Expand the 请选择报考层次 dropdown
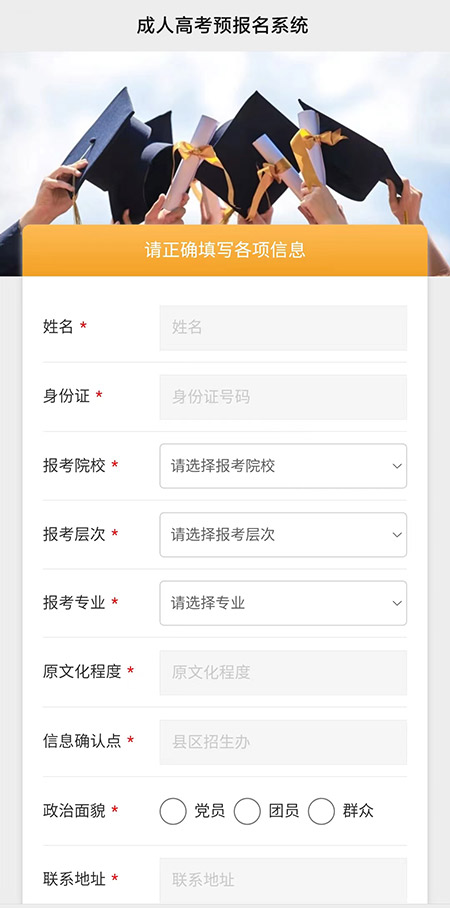This screenshot has height=908, width=450. [x=283, y=535]
